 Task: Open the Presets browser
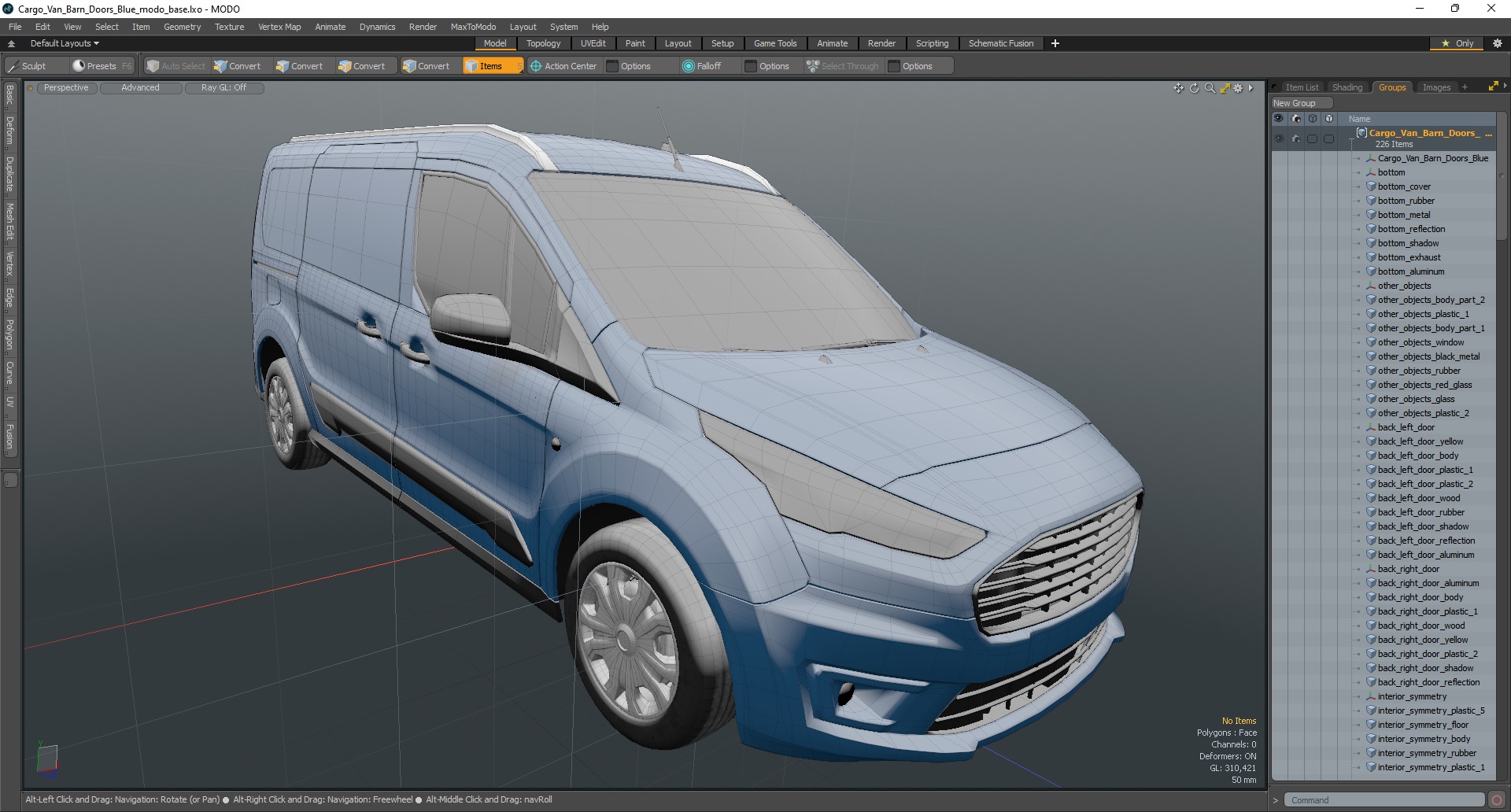102,66
